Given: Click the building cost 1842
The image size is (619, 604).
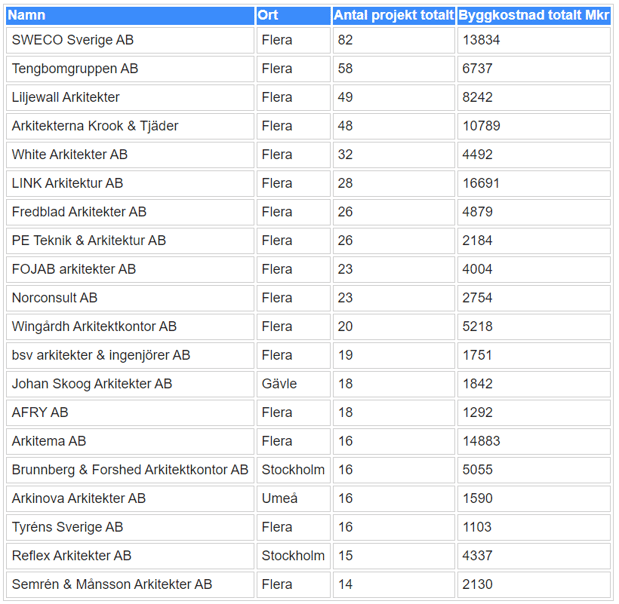Looking at the screenshot, I should pos(534,384).
